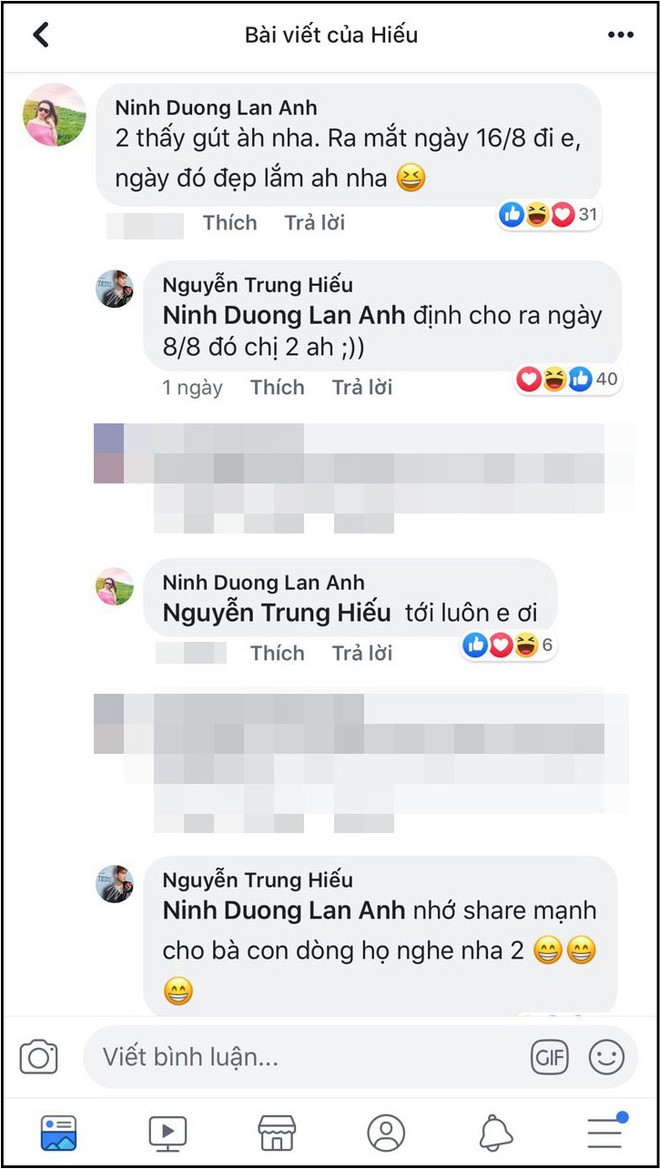
Task: Open the emoji smiley picker
Action: [608, 1057]
